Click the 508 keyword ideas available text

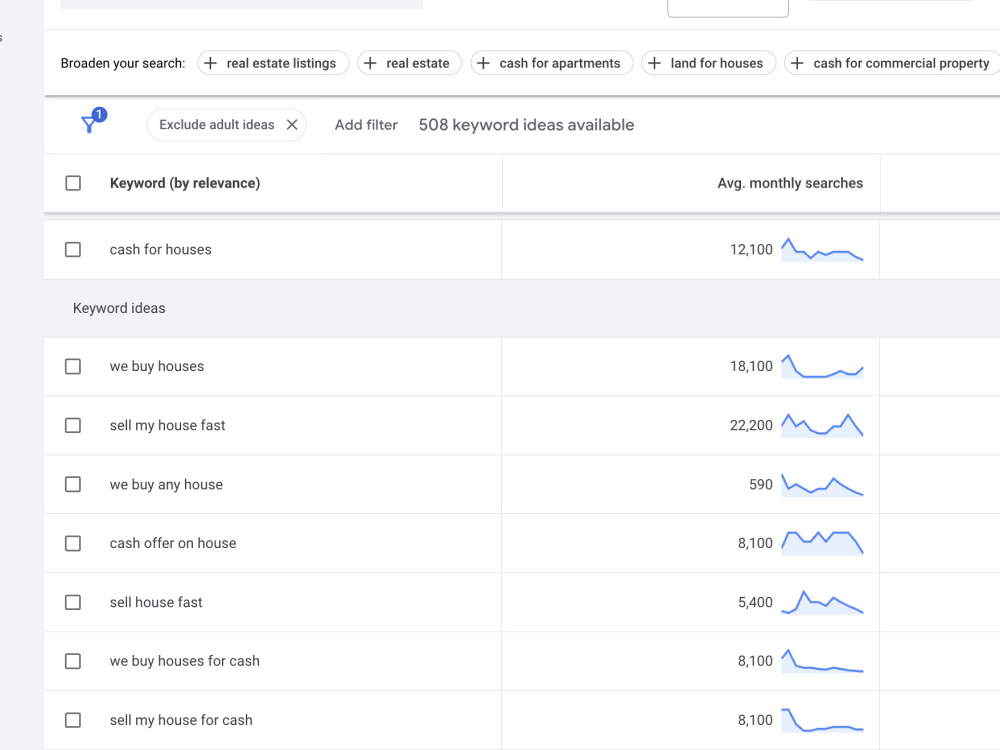coord(526,125)
